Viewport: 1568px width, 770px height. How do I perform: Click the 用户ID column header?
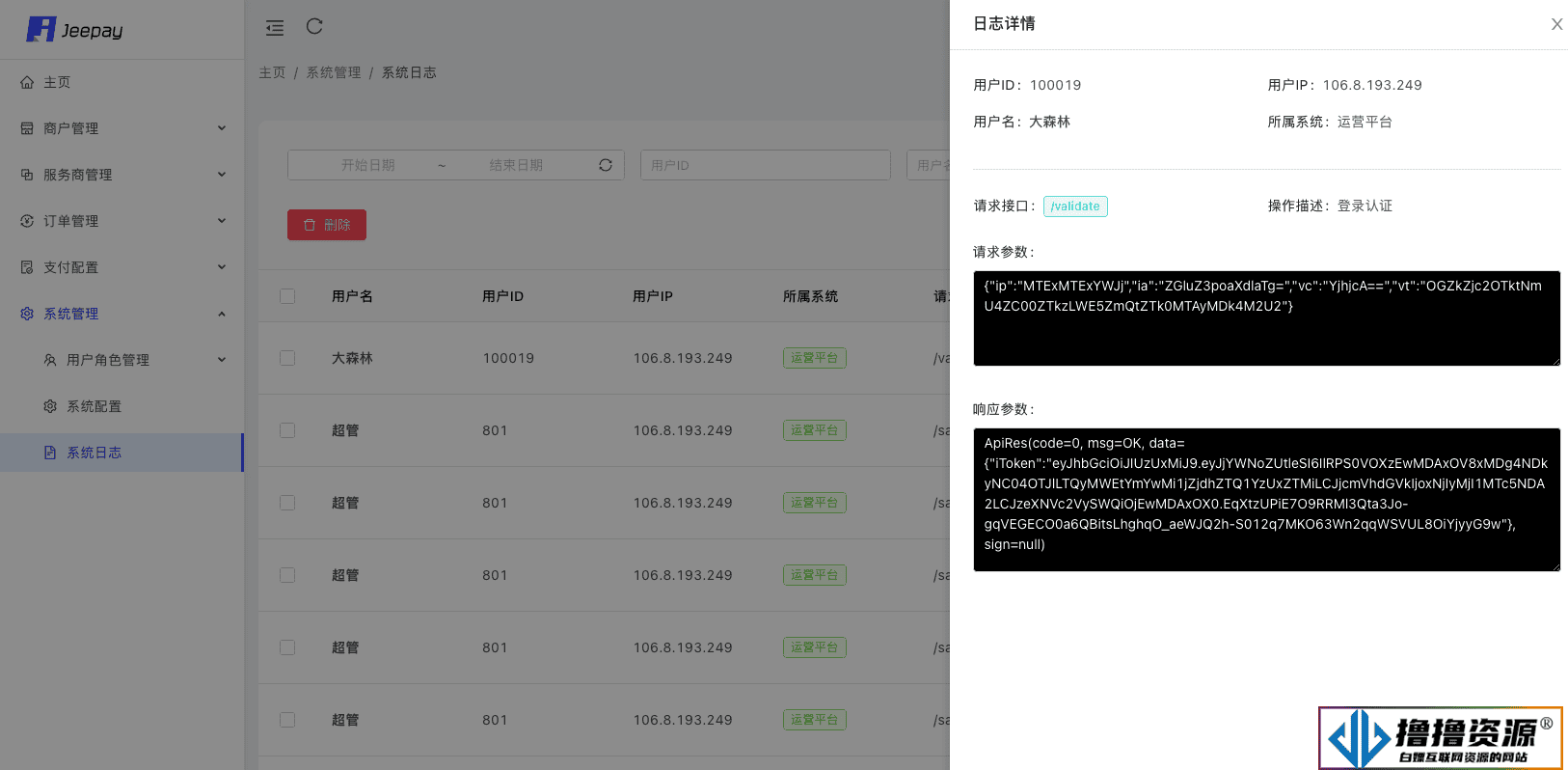click(503, 296)
